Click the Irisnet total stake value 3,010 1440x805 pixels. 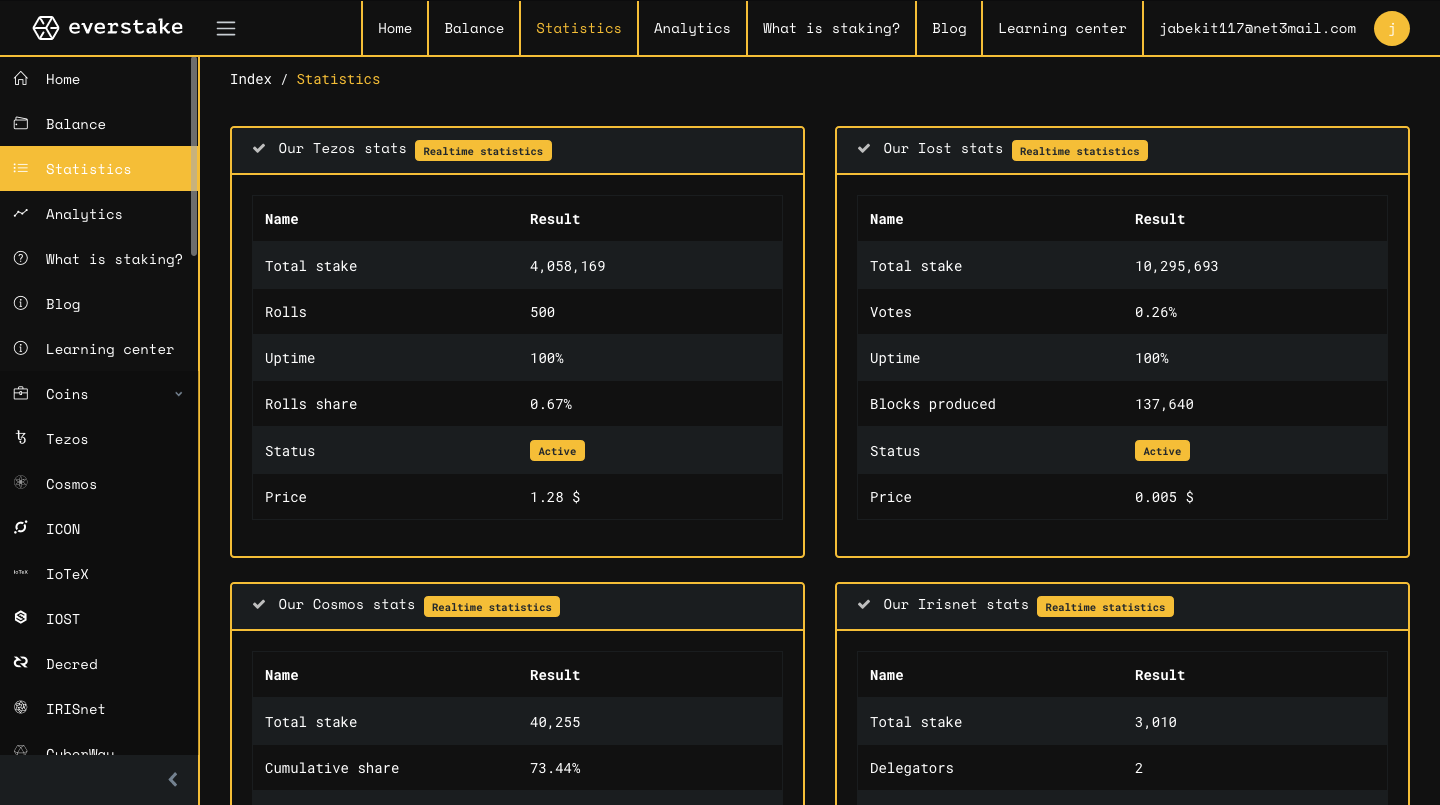[1156, 722]
